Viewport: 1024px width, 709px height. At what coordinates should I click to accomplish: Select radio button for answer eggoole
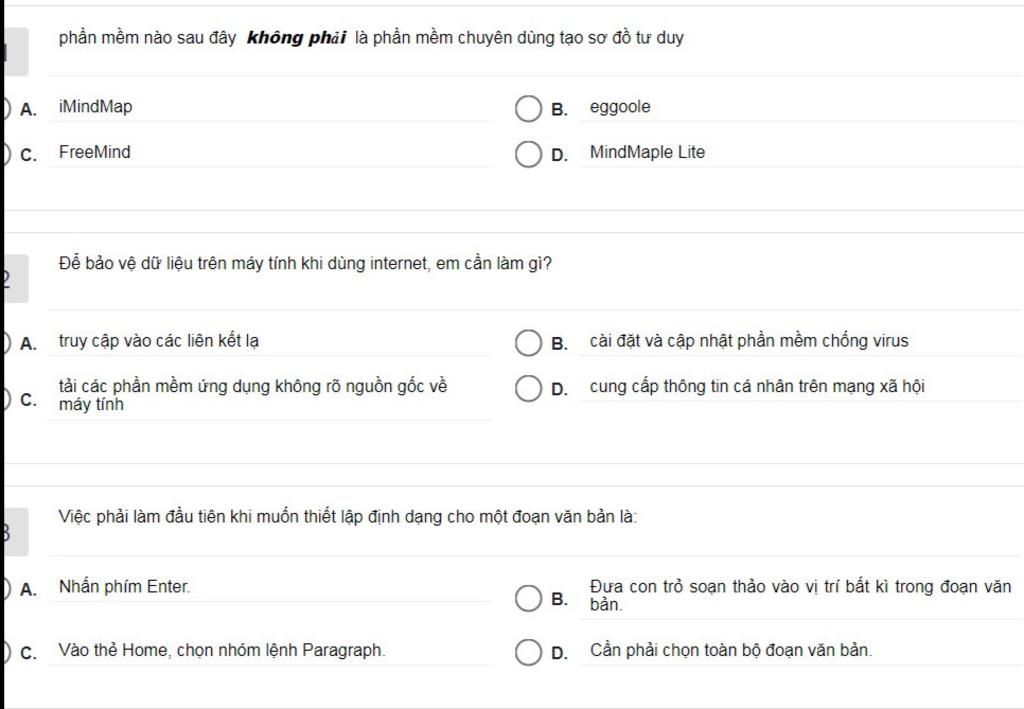point(528,109)
